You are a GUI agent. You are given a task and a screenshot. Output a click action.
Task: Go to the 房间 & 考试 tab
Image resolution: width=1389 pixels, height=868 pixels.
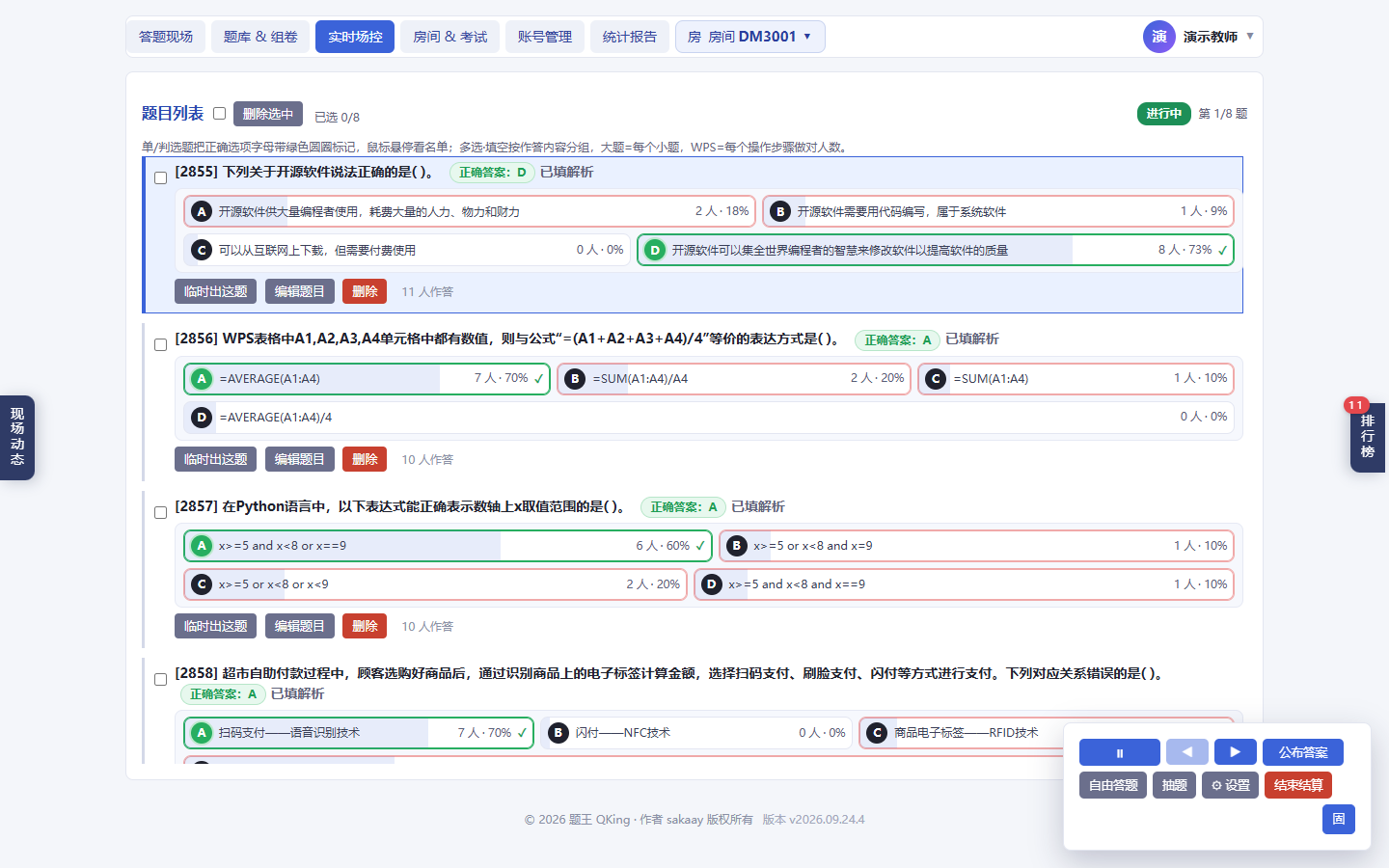tap(449, 37)
